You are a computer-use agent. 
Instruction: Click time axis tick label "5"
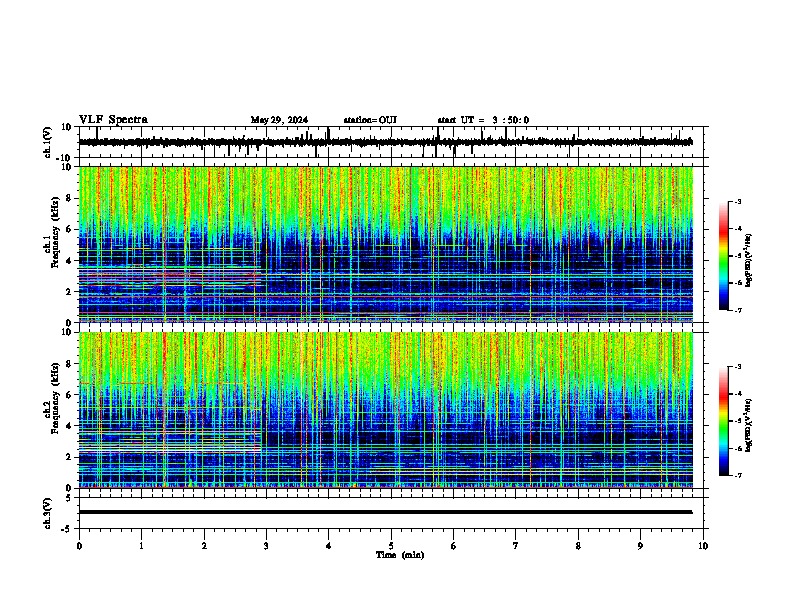point(391,546)
